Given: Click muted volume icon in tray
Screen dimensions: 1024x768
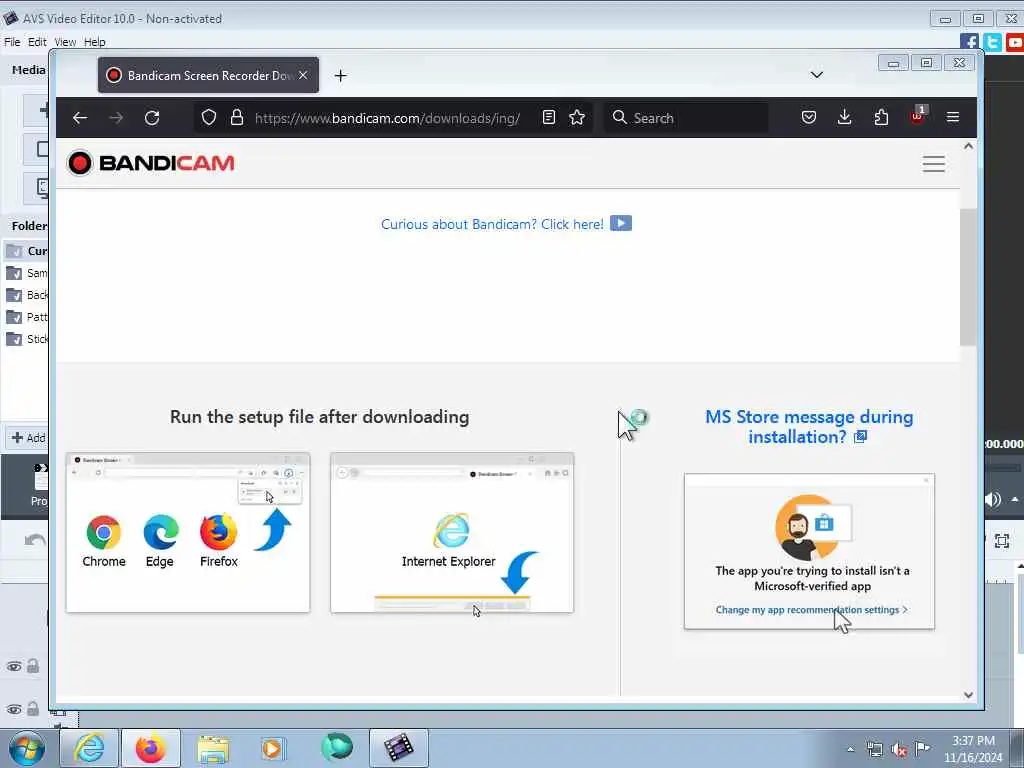Looking at the screenshot, I should click(x=899, y=750).
